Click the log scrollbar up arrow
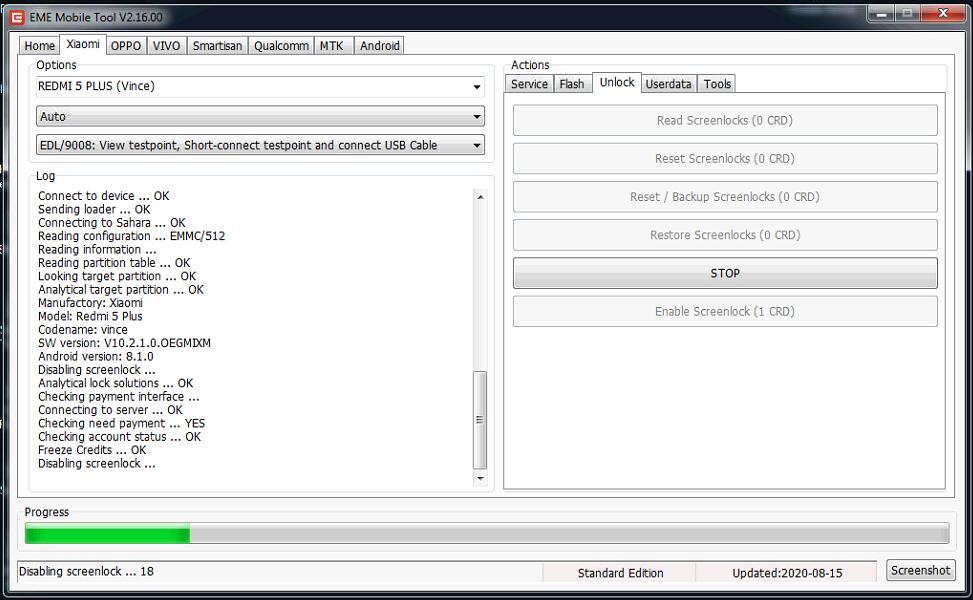Screen dimensions: 973x600 pyautogui.click(x=480, y=197)
